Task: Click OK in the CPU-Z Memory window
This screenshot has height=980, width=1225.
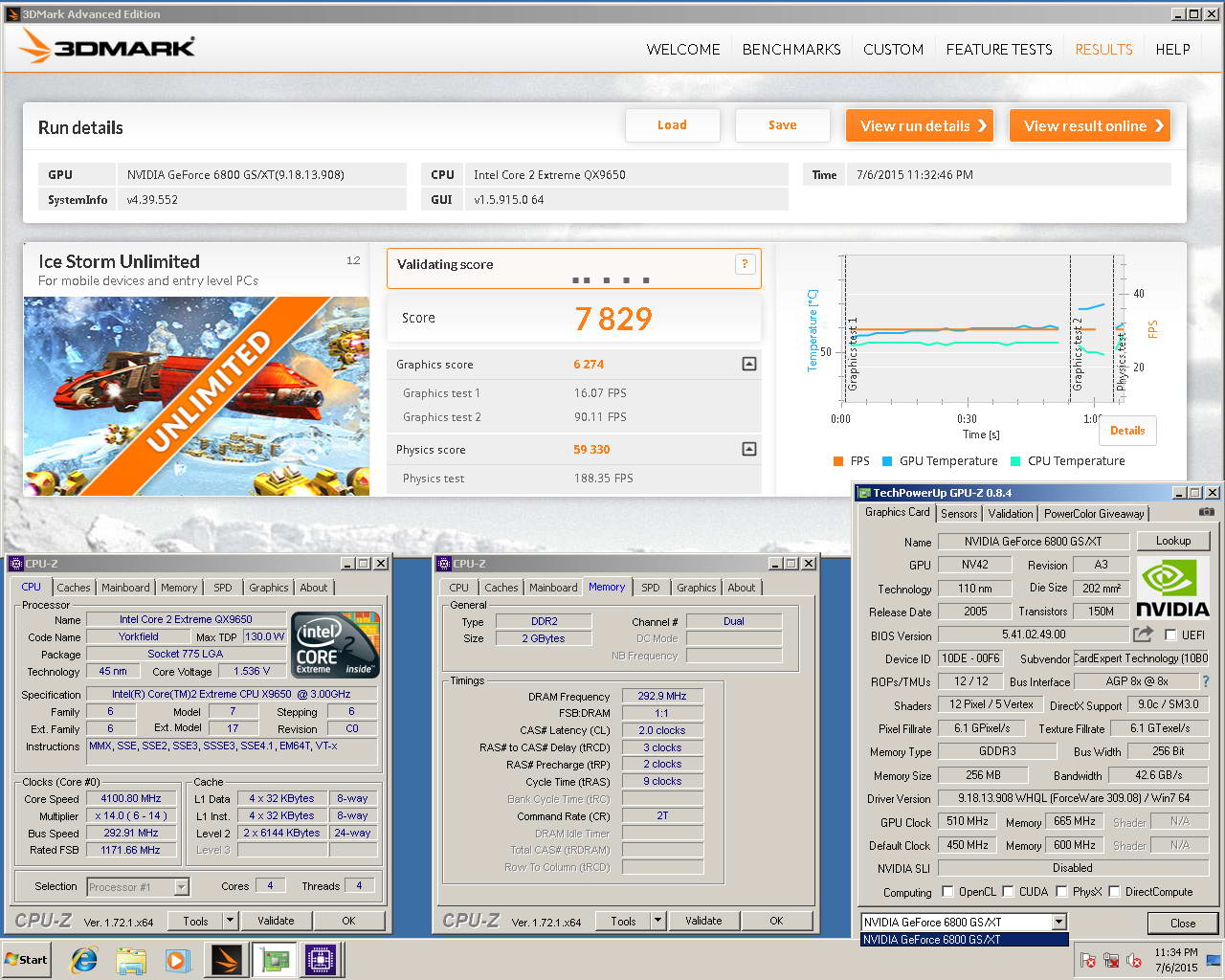Action: (776, 921)
